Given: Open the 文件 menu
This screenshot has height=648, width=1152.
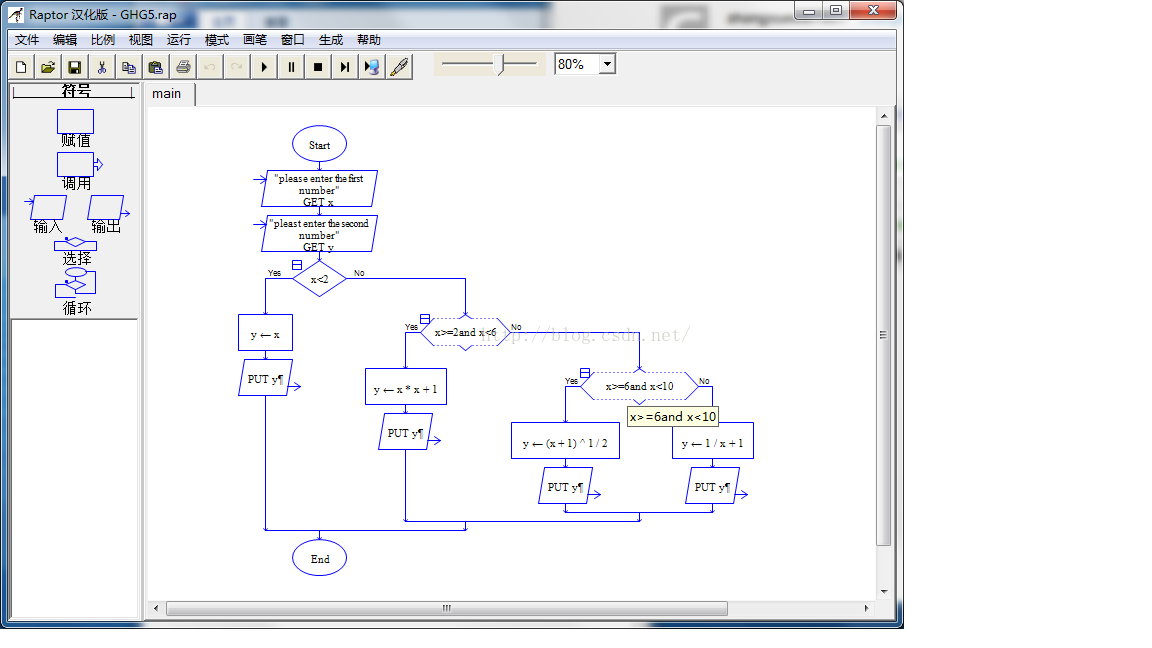Looking at the screenshot, I should click(x=27, y=40).
